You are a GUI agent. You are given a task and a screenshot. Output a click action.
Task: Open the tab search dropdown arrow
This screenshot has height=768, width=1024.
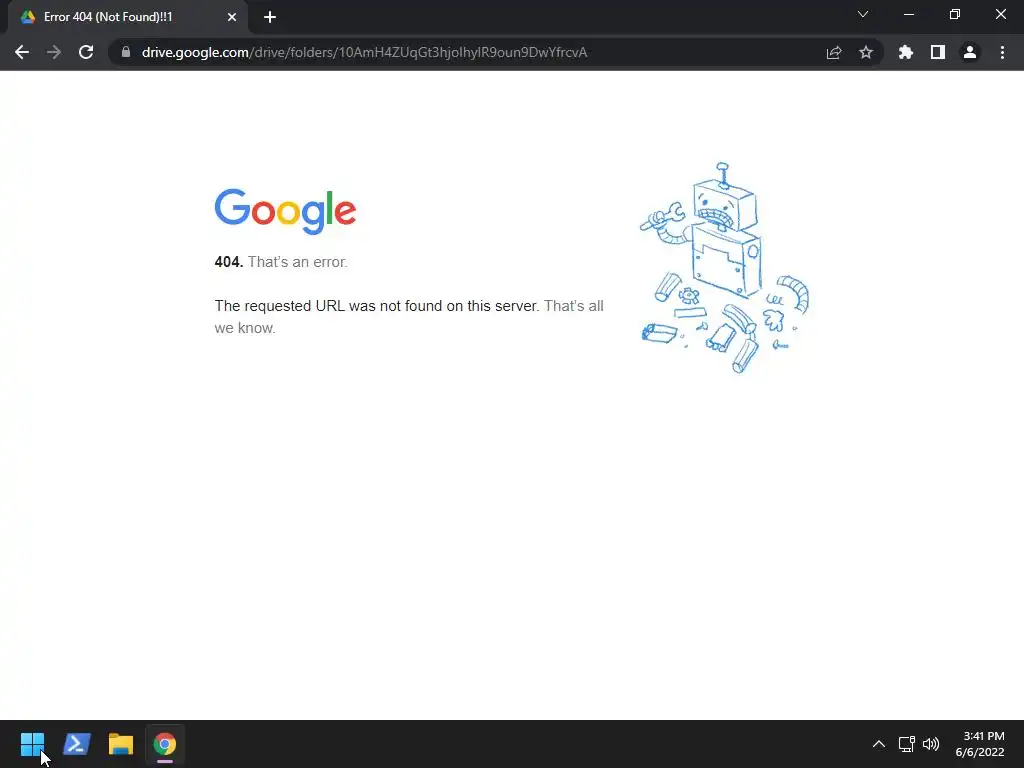(863, 14)
